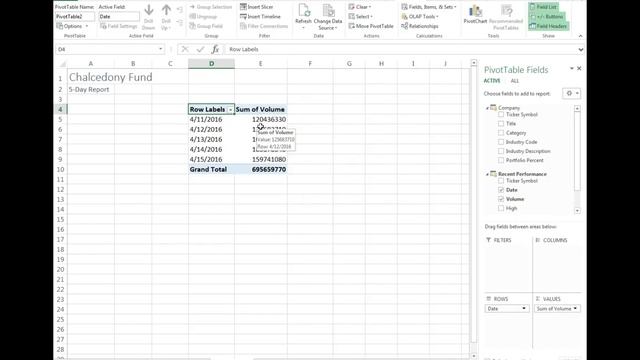Image resolution: width=640 pixels, height=360 pixels.
Task: Check the High field checkbox
Action: pyautogui.click(x=501, y=208)
